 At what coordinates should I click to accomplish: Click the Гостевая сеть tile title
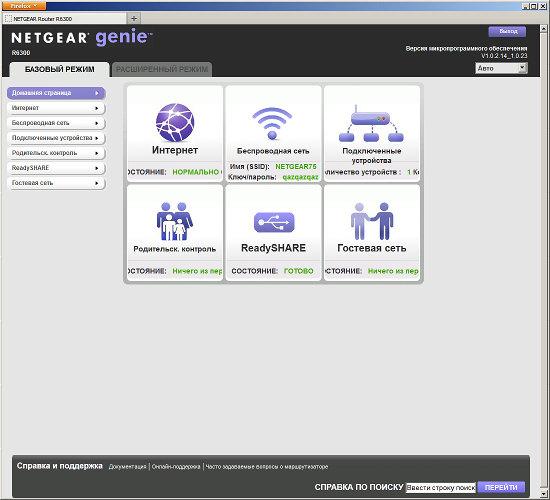[371, 248]
